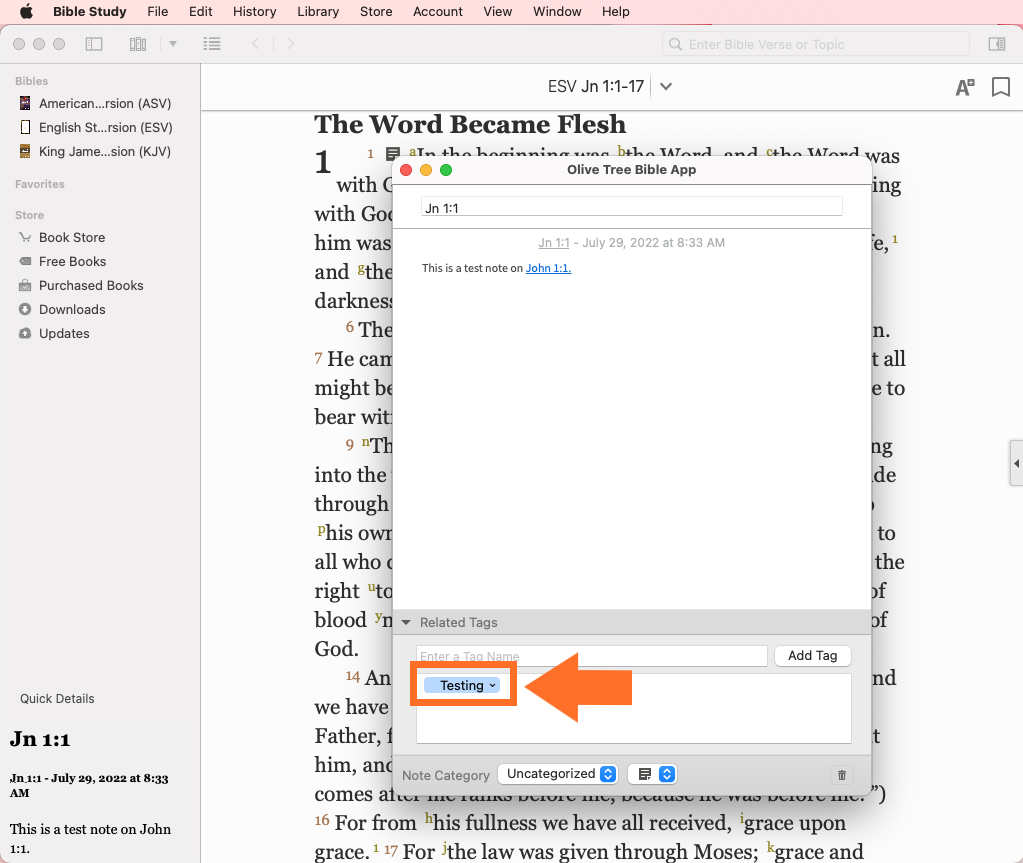This screenshot has width=1023, height=863.
Task: Select English Standard Version in sidebar
Action: 105,127
